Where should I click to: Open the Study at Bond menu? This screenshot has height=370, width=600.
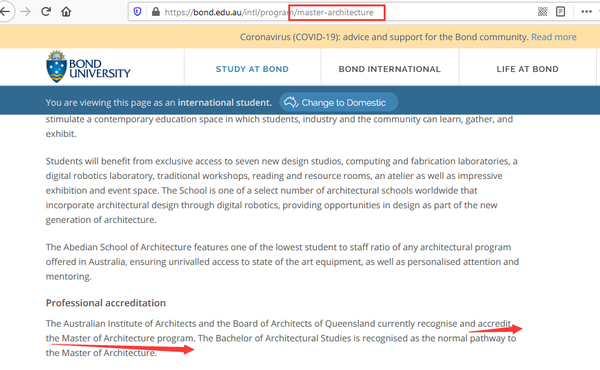click(252, 69)
